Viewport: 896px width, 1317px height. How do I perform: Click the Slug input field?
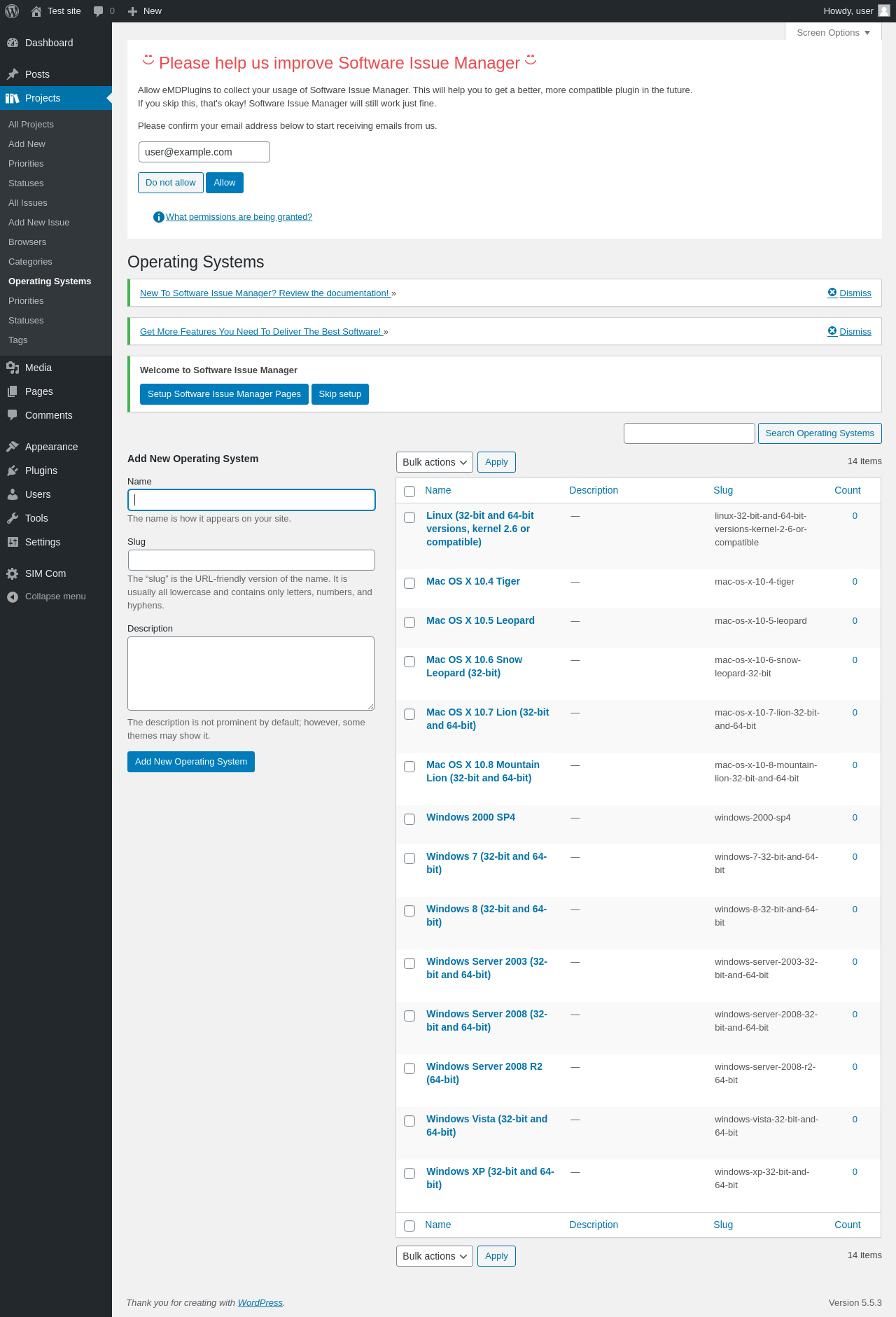251,560
